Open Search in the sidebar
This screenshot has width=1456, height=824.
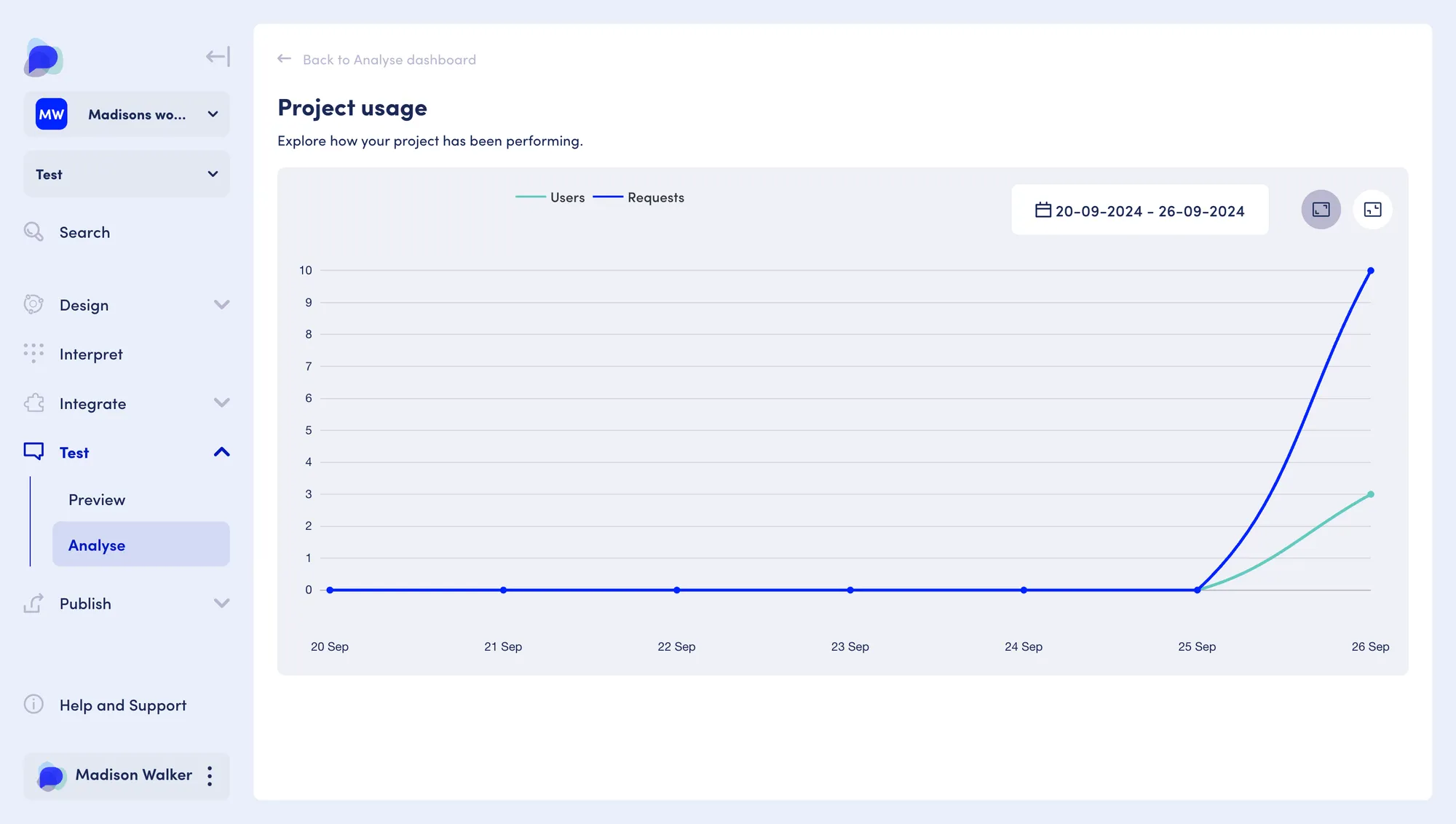84,232
